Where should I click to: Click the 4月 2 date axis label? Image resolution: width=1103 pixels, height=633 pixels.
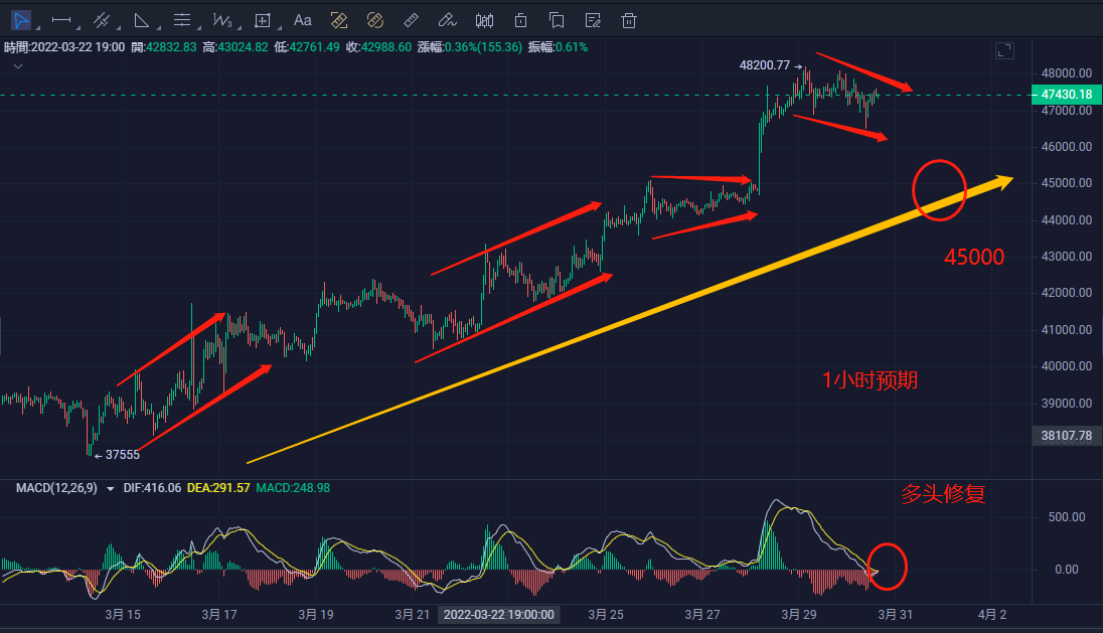click(992, 615)
